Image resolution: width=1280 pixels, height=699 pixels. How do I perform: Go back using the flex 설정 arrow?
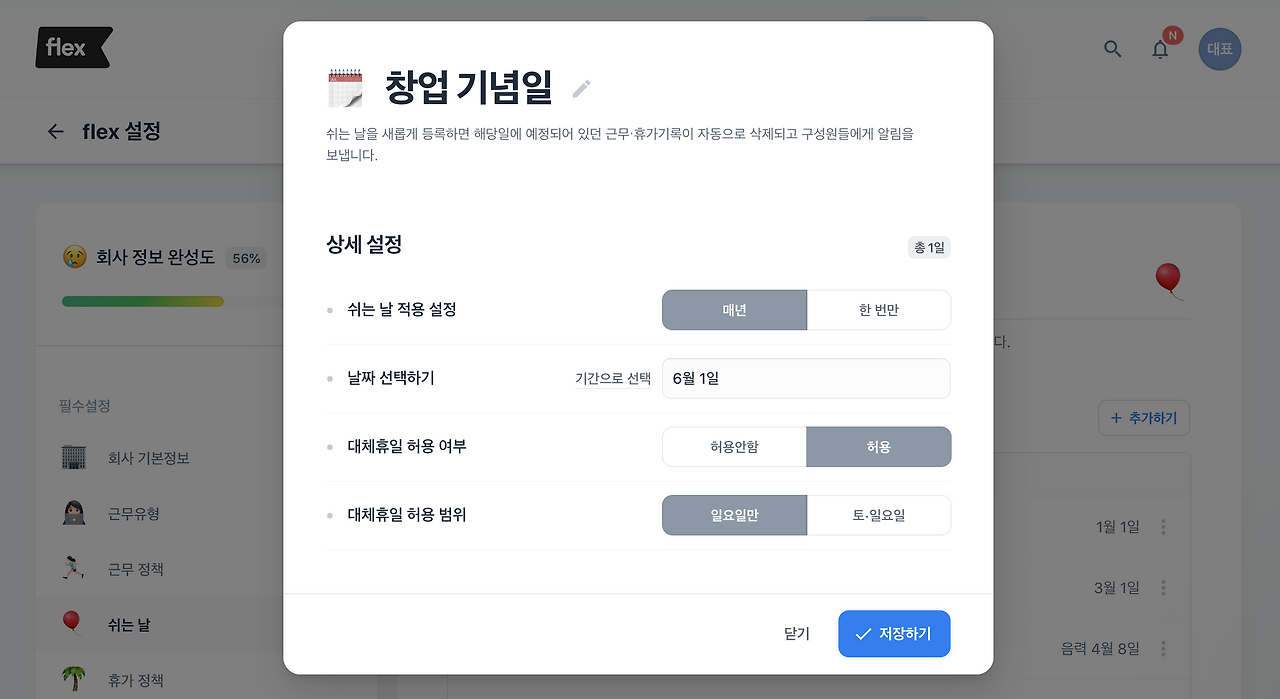pyautogui.click(x=56, y=131)
